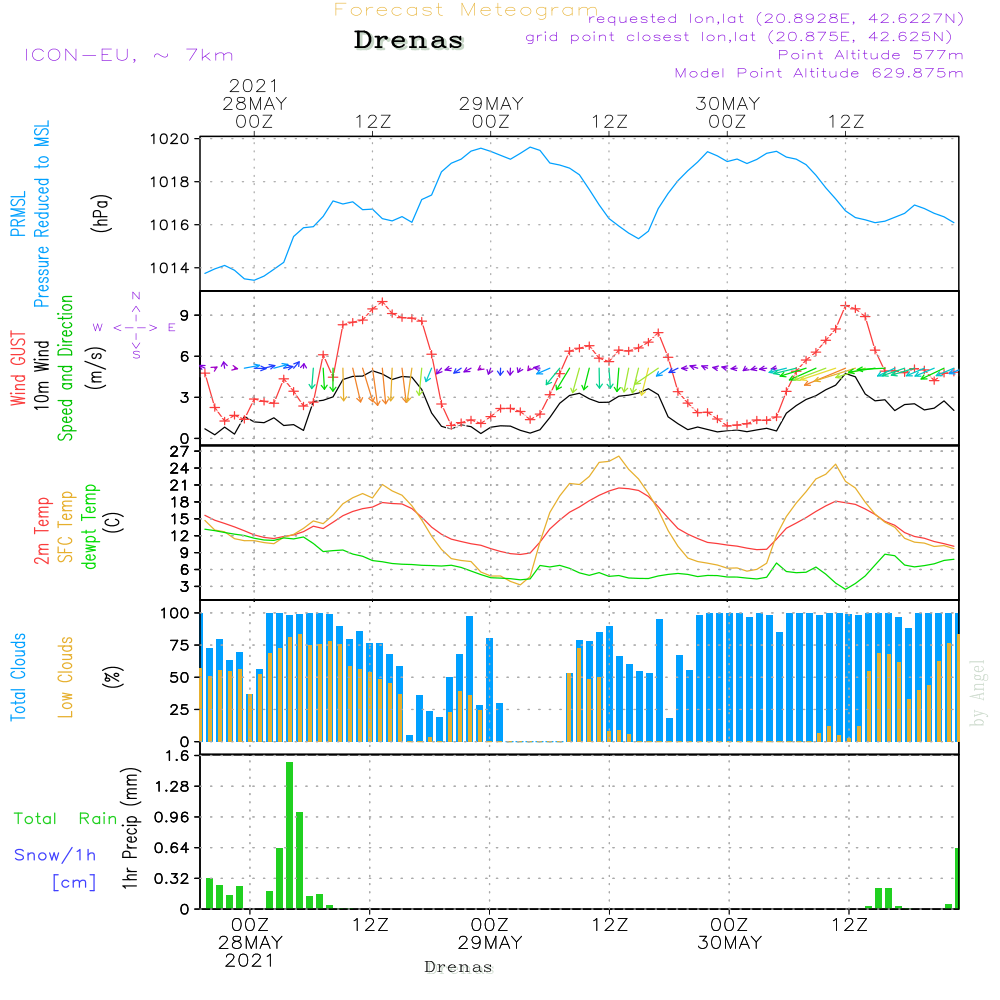1000x1000 pixels.
Task: Click the "50" cloud axis value
Action: coord(180,678)
